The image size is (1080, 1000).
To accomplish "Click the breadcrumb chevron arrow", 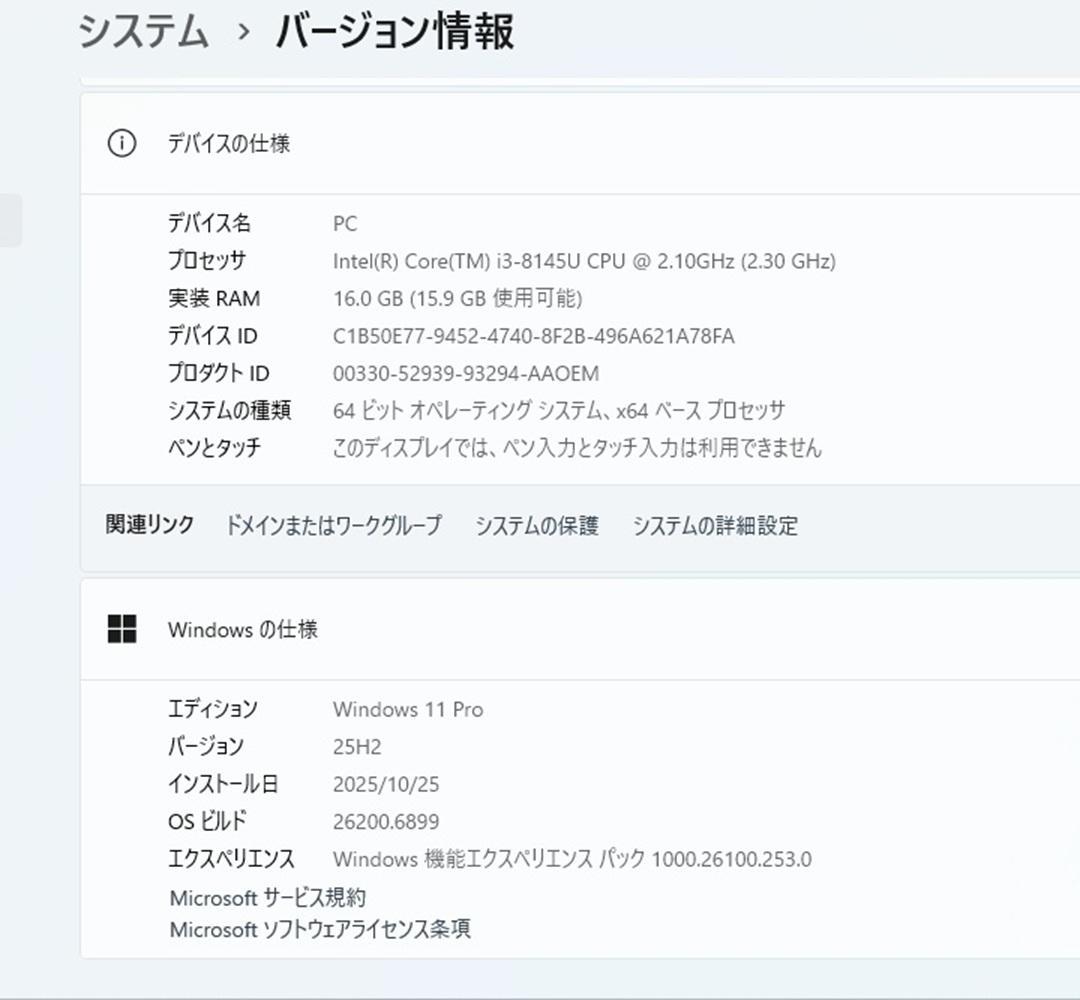I will point(243,33).
